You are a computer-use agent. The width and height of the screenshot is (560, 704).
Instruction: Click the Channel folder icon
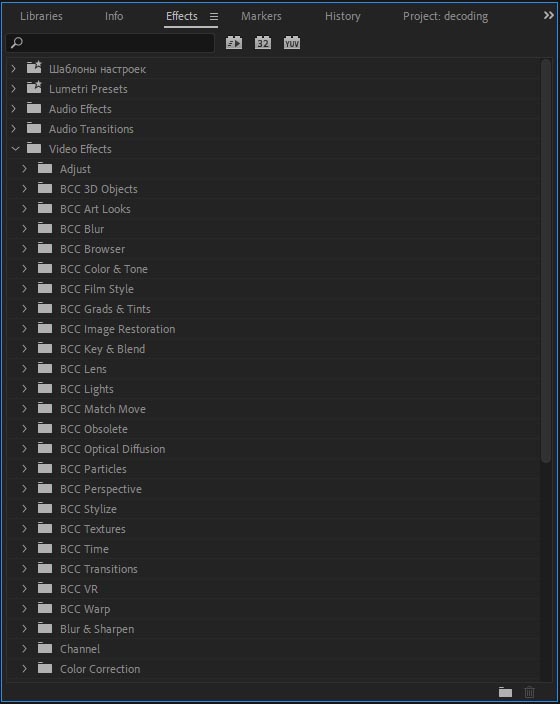(45, 648)
